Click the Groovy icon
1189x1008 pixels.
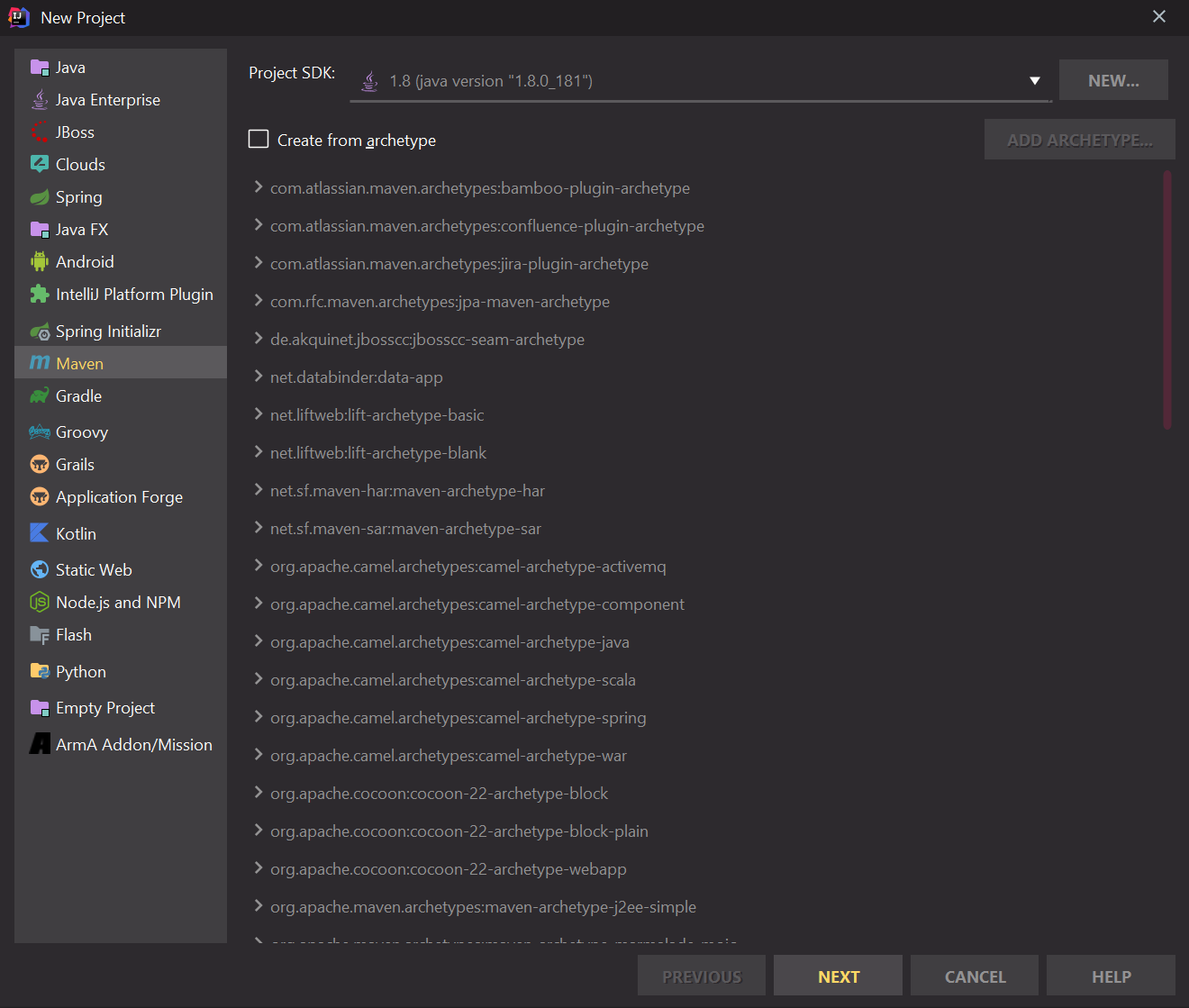(x=40, y=432)
